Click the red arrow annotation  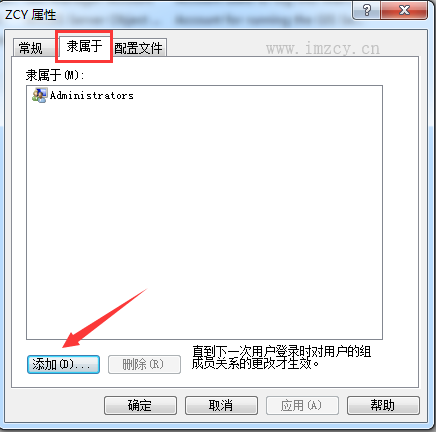[104, 319]
